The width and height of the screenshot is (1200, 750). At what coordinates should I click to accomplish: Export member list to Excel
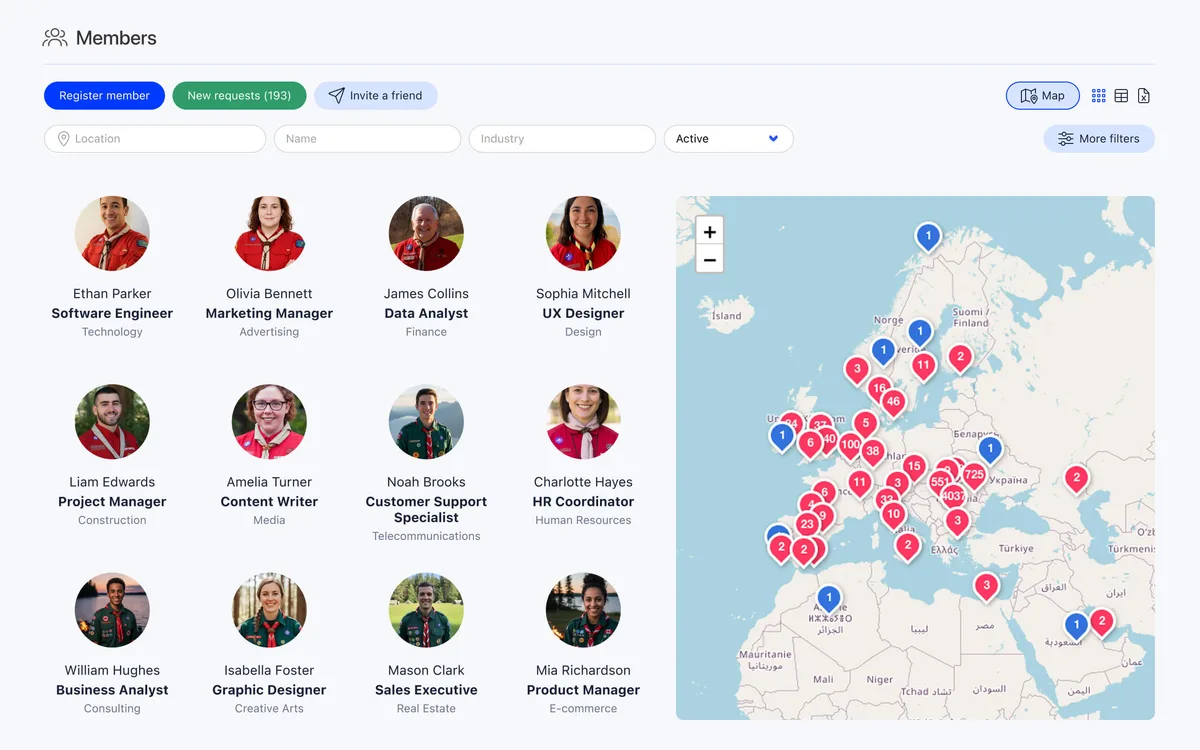point(1143,95)
